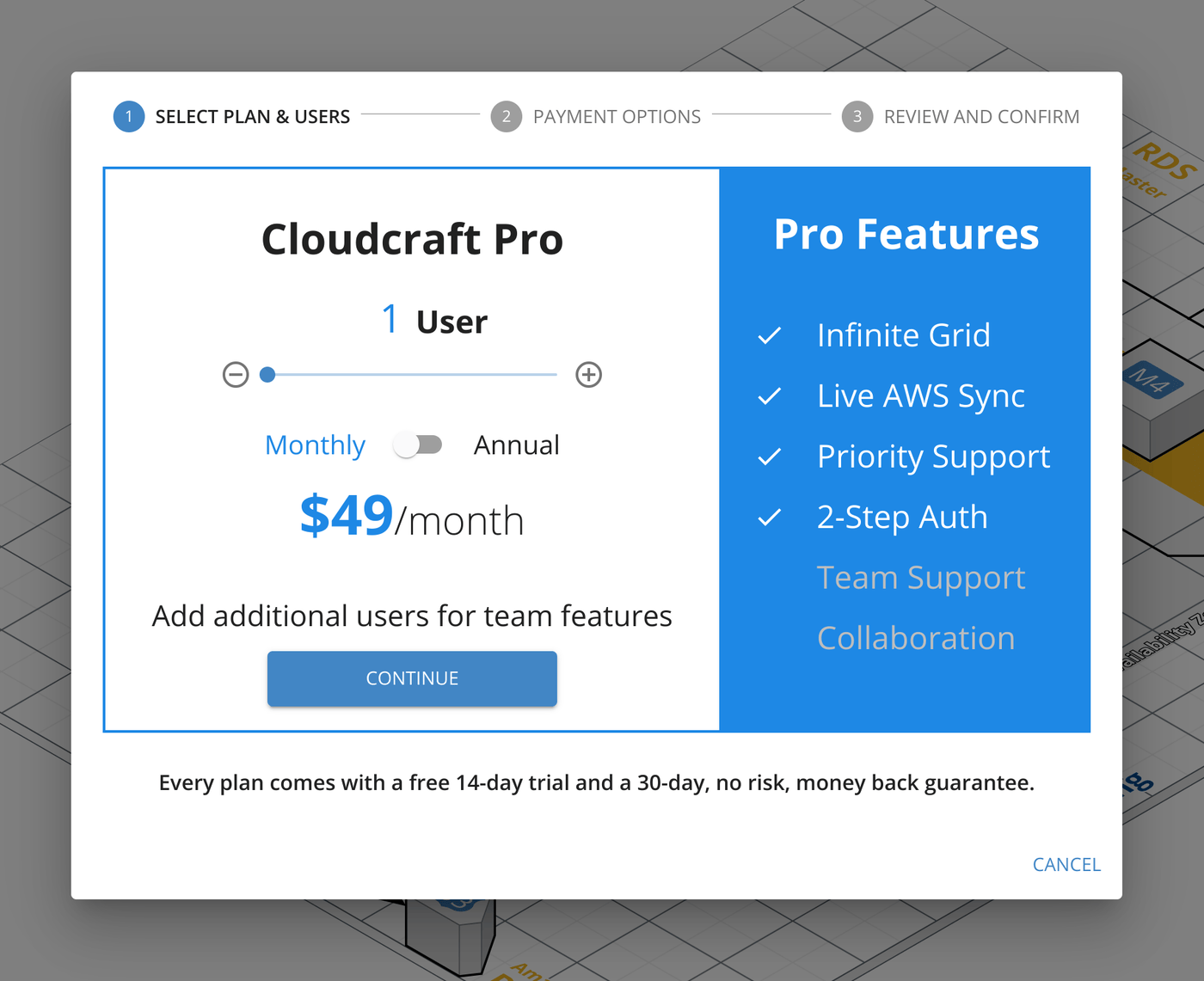This screenshot has width=1204, height=981.
Task: Click the Priority Support feature text
Action: tap(934, 457)
